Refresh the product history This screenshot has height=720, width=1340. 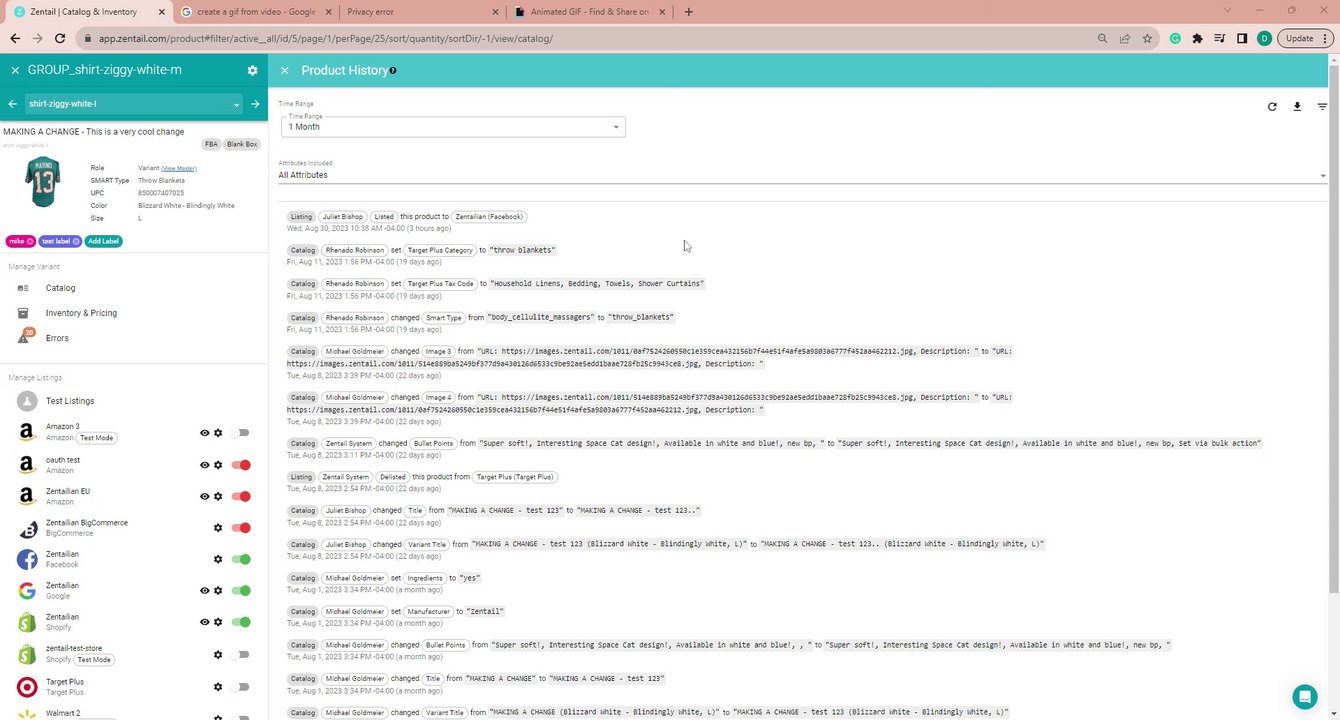(x=1272, y=106)
